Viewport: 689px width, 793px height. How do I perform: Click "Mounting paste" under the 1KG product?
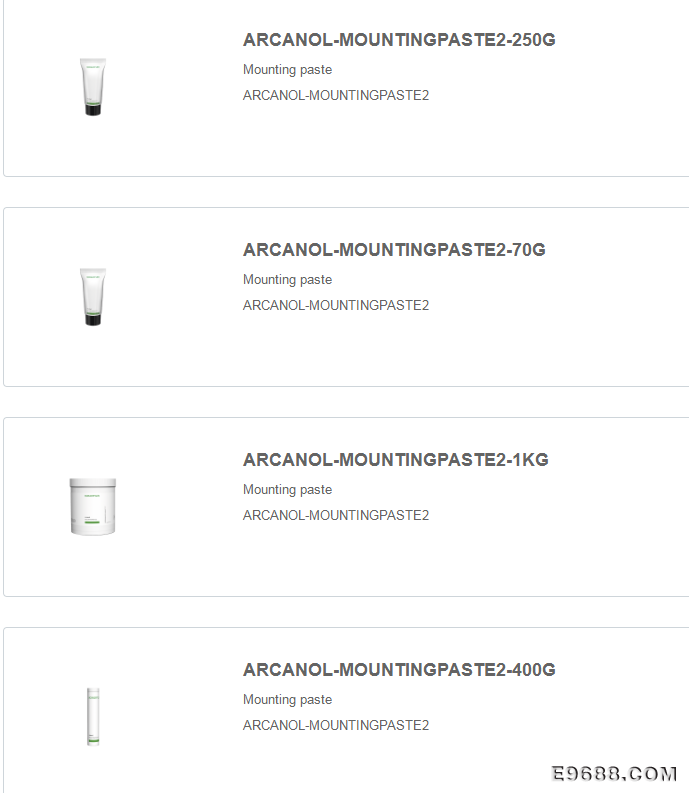tap(287, 489)
